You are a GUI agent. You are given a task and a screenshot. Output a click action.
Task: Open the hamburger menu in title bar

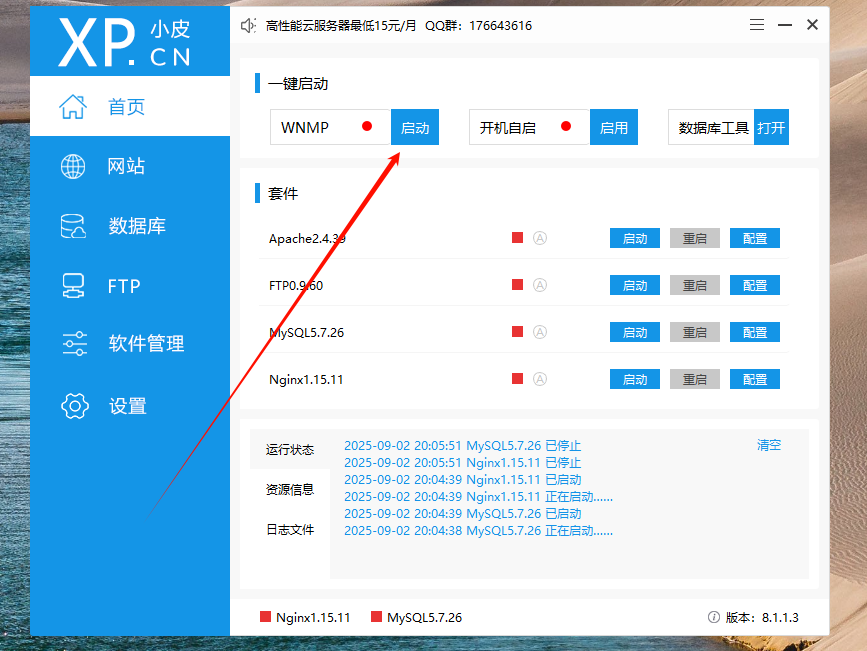(757, 25)
